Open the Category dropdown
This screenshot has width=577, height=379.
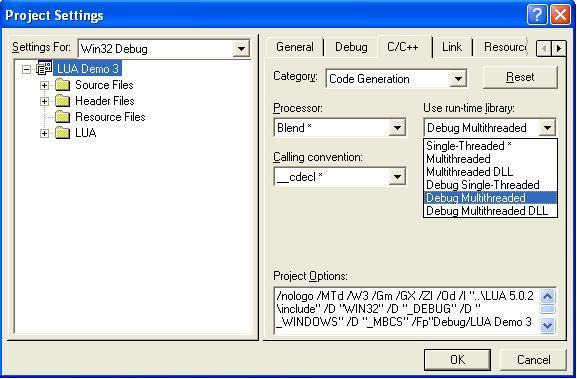[458, 79]
